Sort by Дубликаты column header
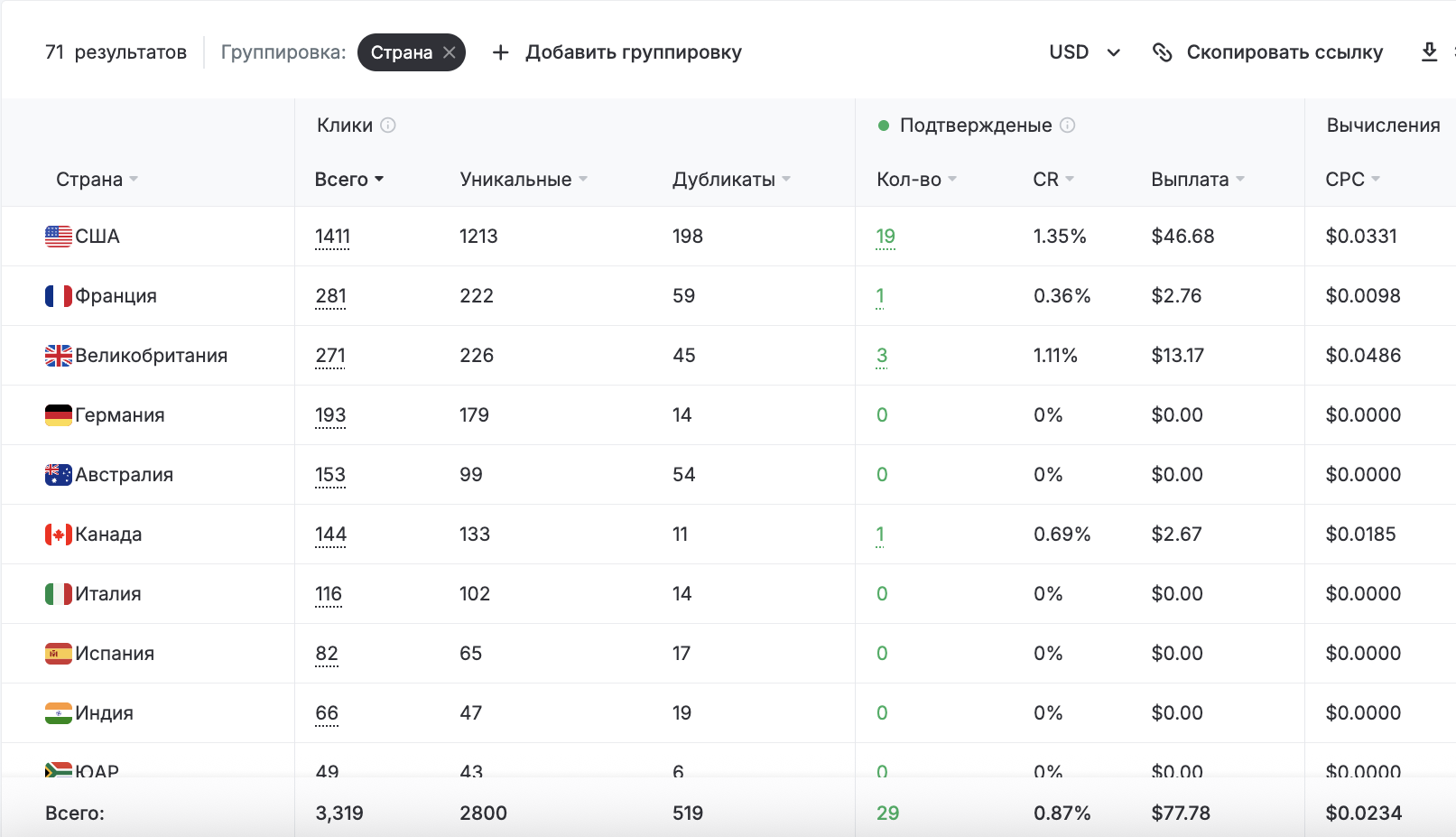Viewport: 1456px width, 837px height. click(x=730, y=180)
